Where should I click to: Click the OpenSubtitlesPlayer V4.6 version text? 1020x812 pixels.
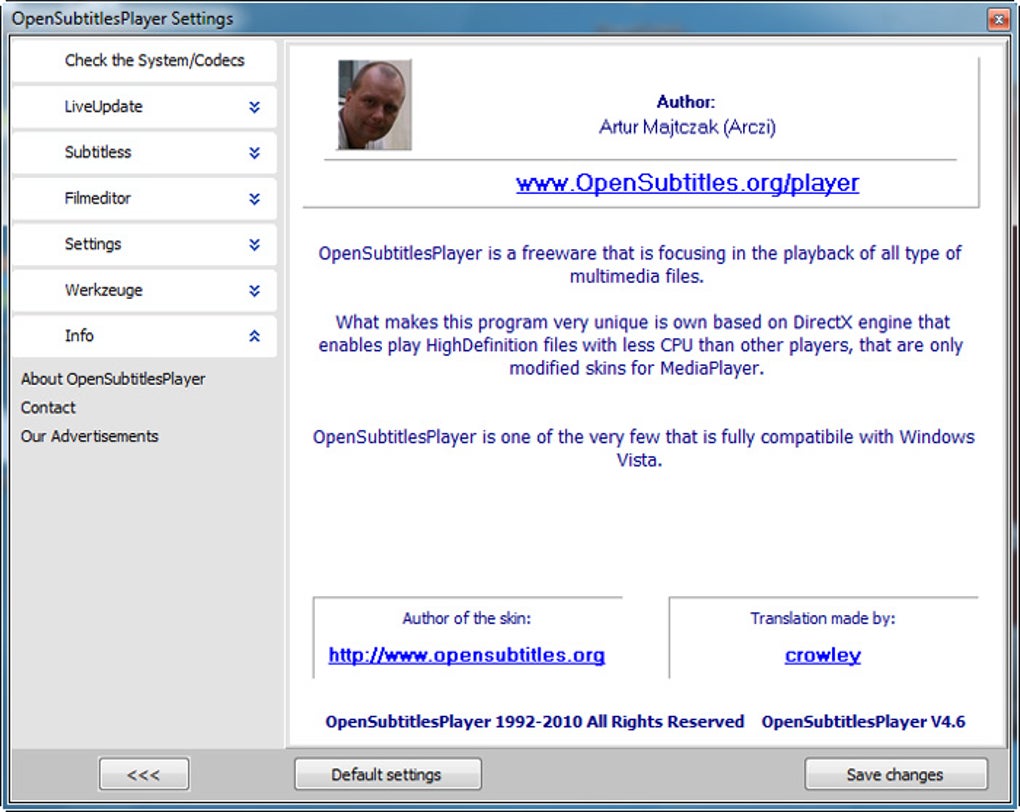(x=863, y=722)
